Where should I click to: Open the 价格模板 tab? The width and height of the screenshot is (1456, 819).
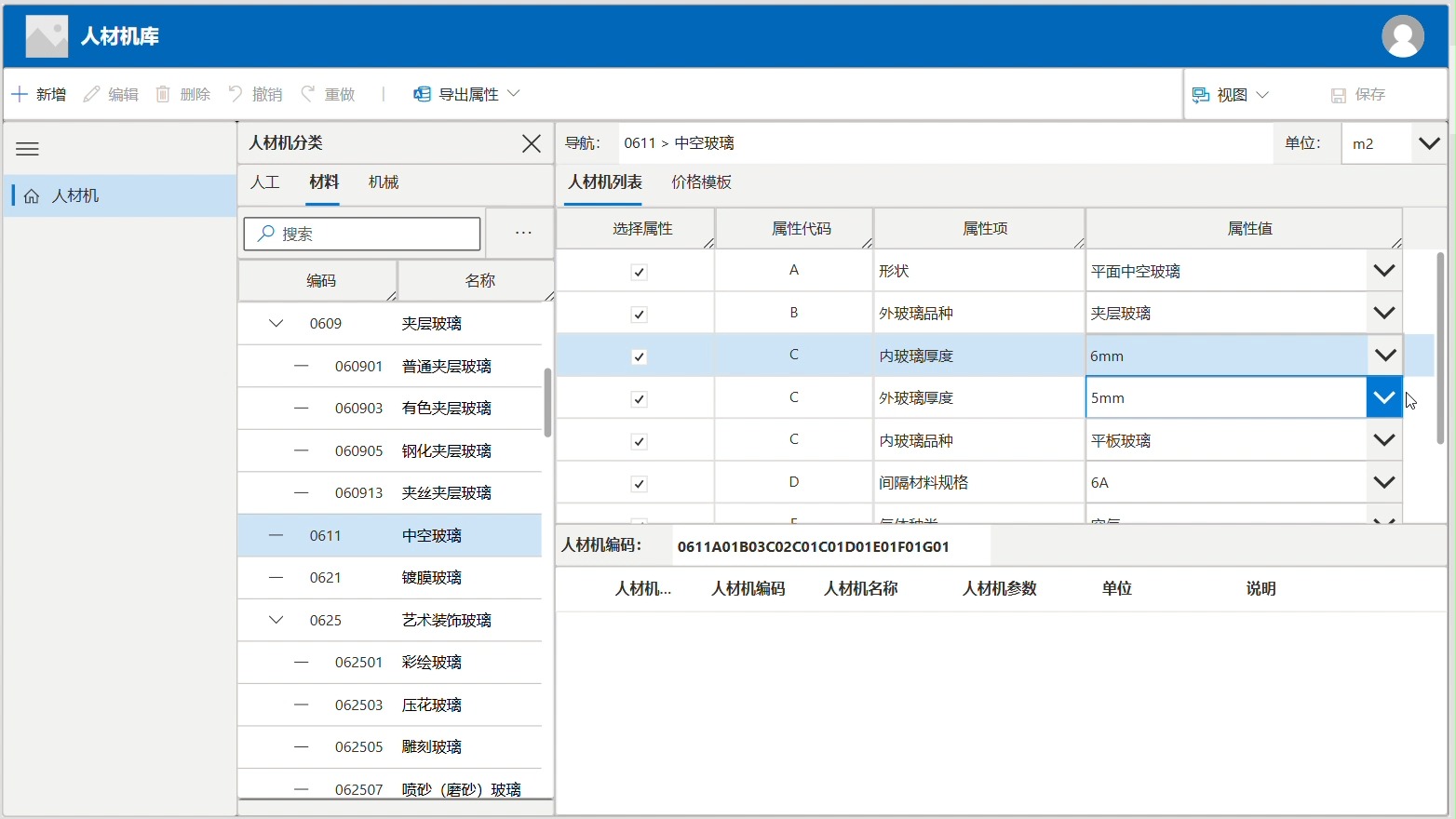[x=701, y=181]
